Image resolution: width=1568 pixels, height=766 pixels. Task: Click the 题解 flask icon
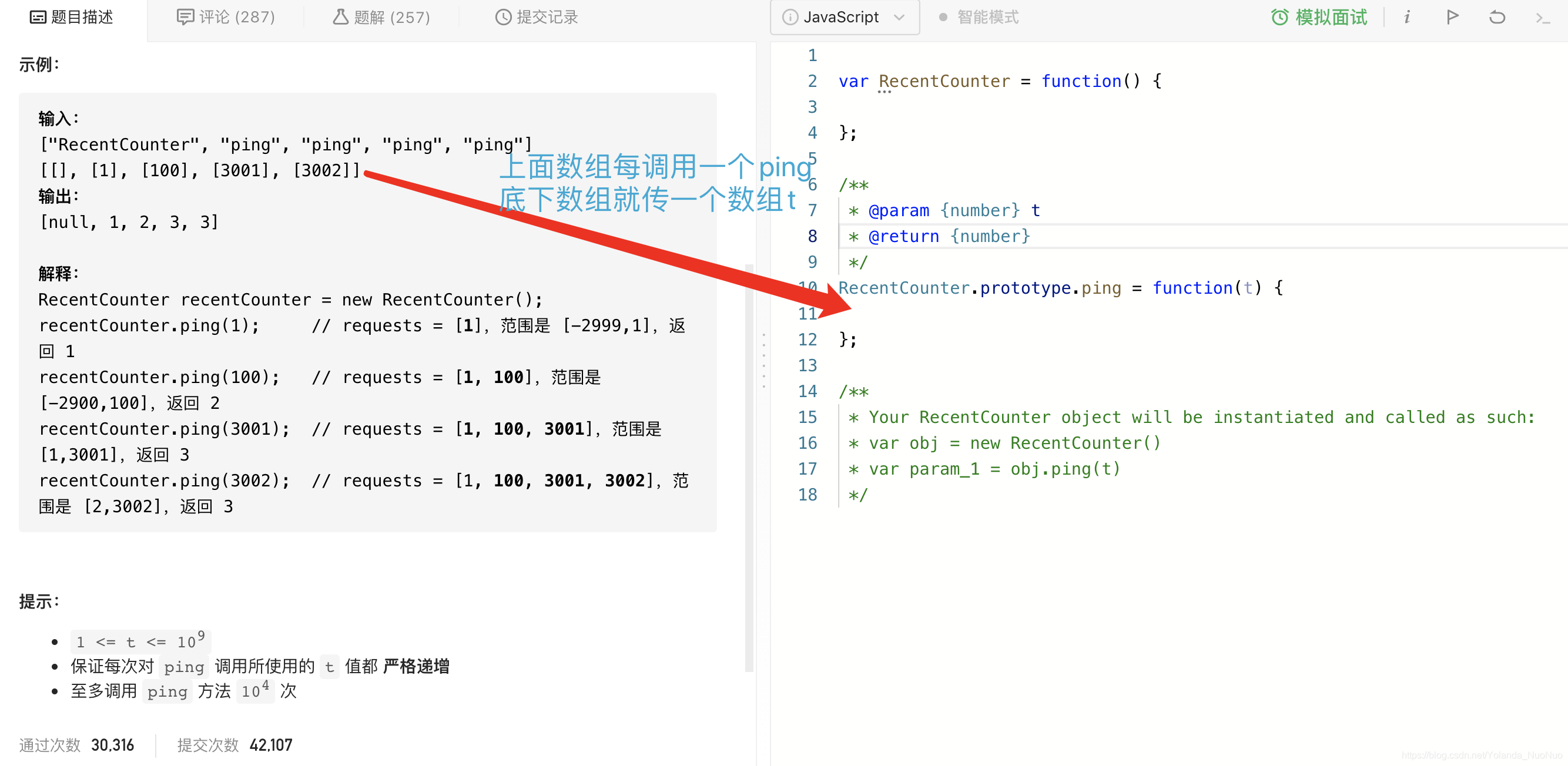pos(340,17)
